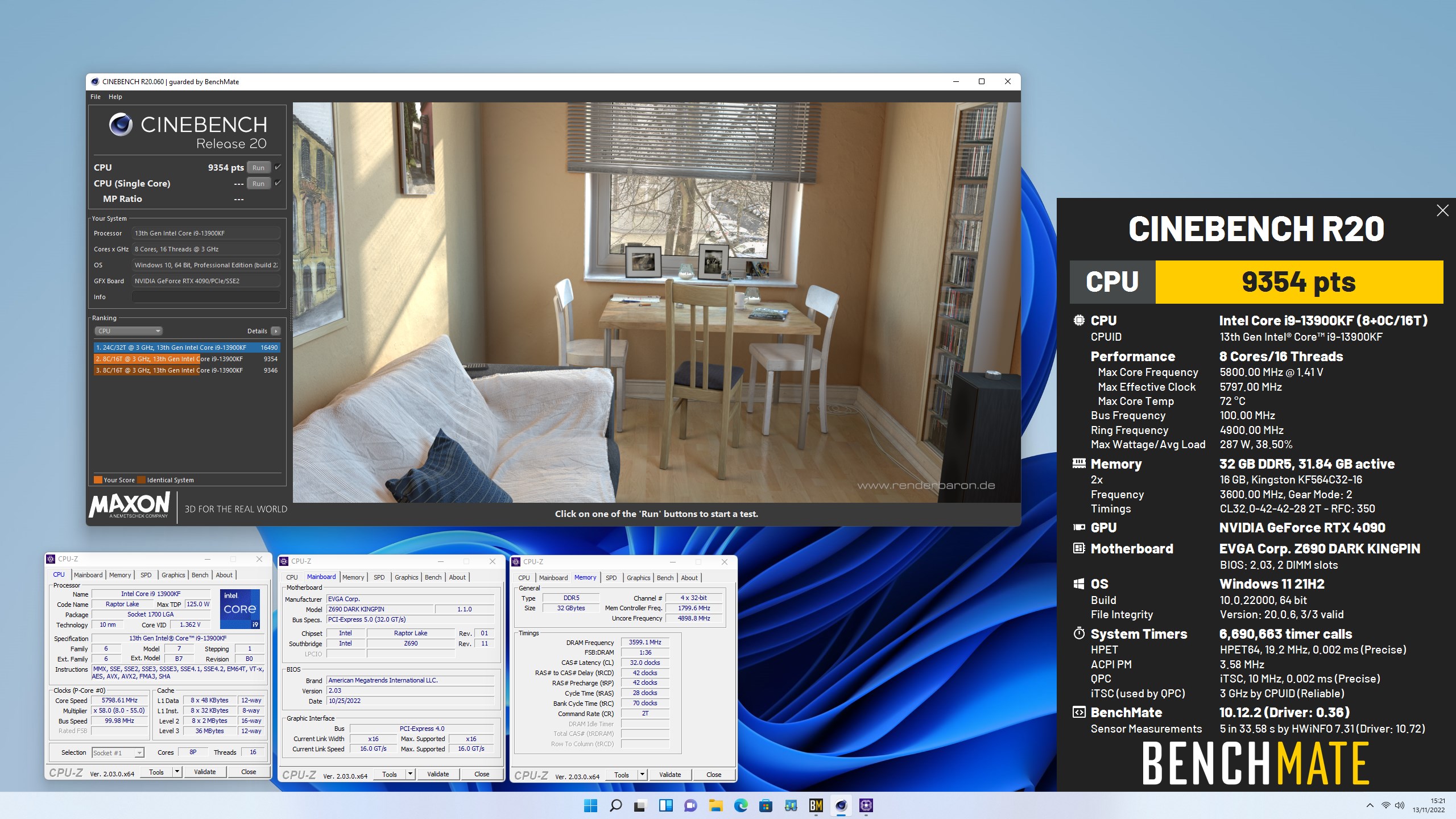The height and width of the screenshot is (819, 1456).
Task: Open Cinebench Help menu
Action: [x=115, y=97]
